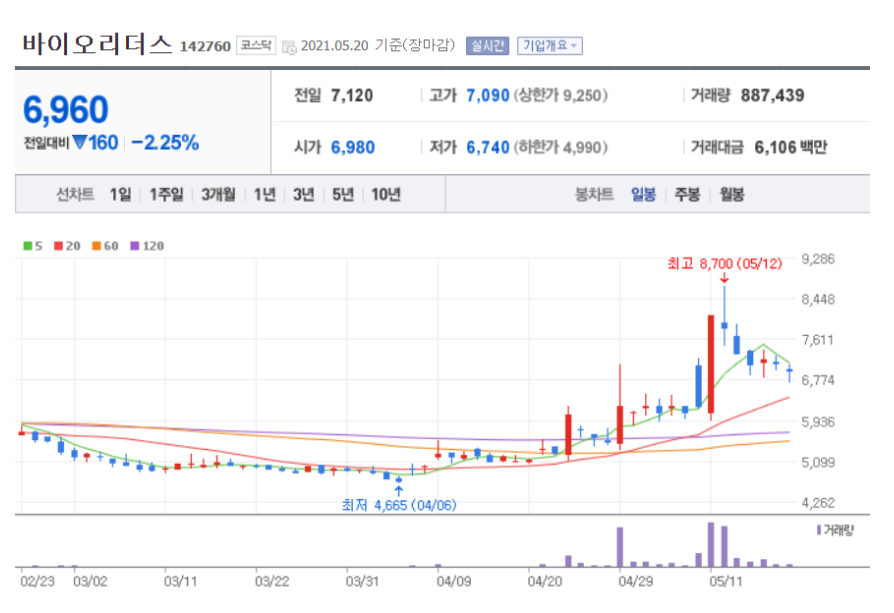Click the low price 6,740
Viewport: 894px width, 613px height.
tap(487, 148)
